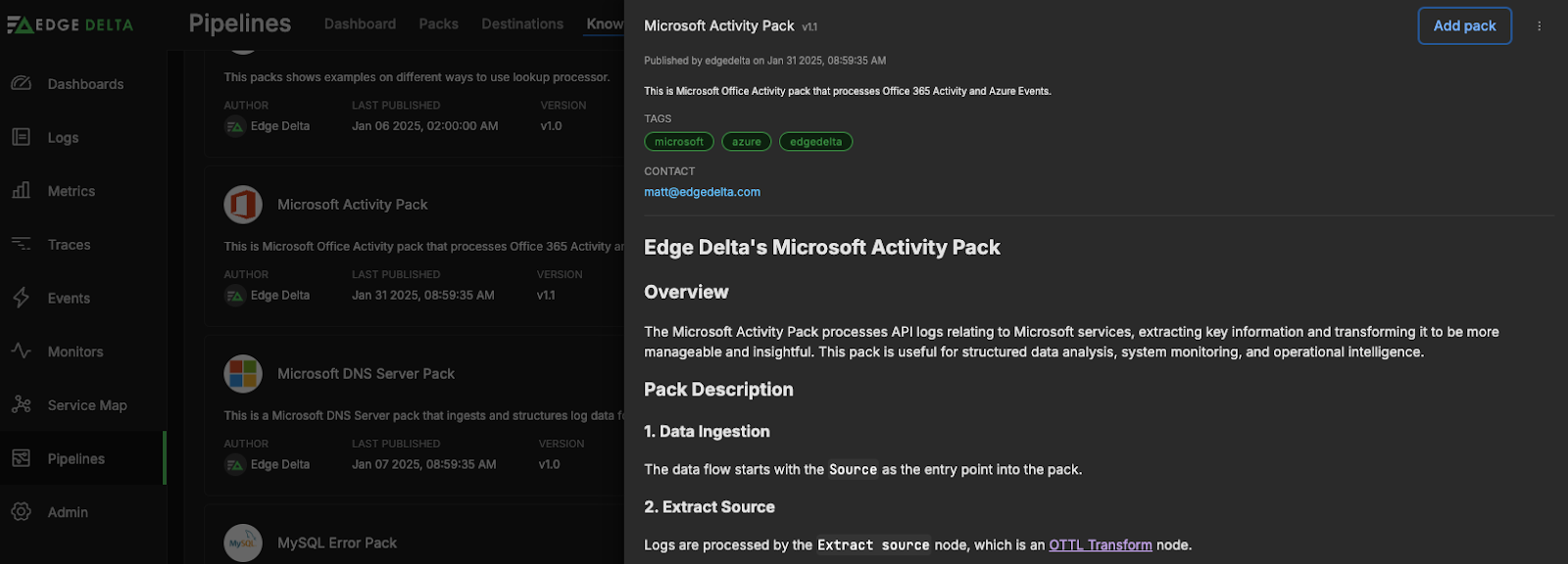Click the Logs sidebar icon
Screen dimensions: 1568x564
tap(22, 137)
